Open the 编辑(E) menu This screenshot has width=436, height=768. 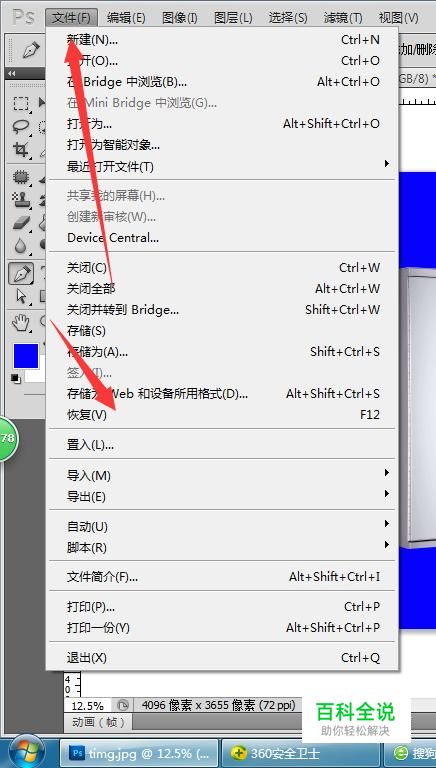pyautogui.click(x=126, y=18)
